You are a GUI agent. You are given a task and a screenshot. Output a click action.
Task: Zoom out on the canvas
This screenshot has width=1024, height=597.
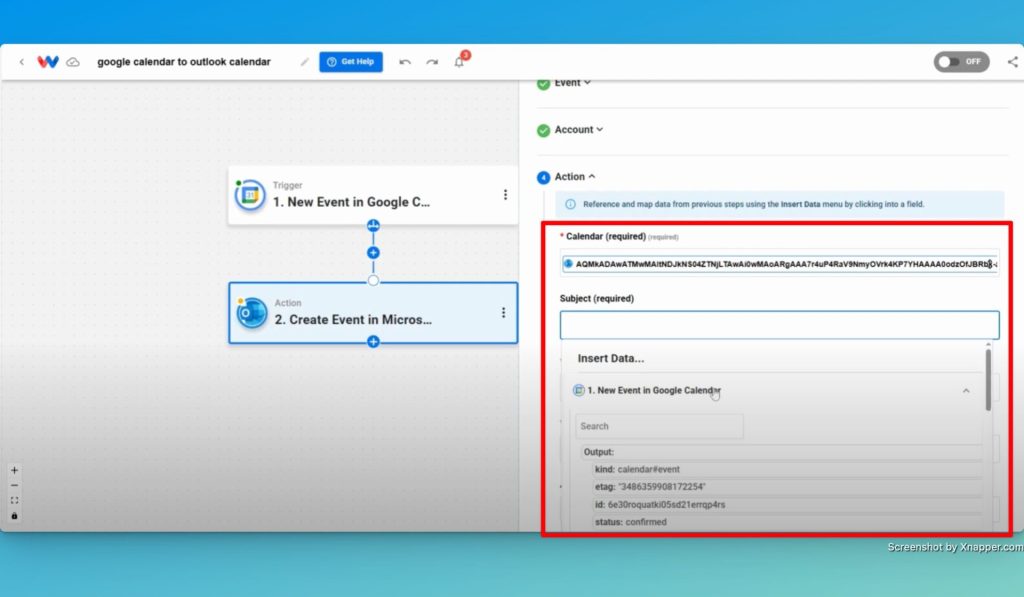tap(14, 485)
